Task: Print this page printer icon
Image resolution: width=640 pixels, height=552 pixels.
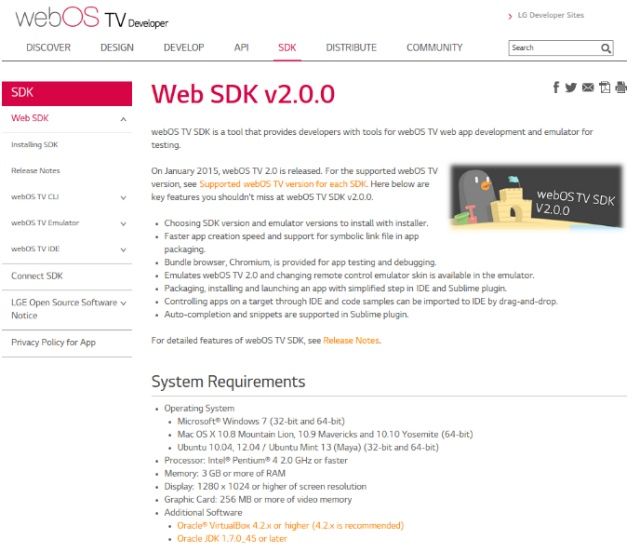Action: 621,87
